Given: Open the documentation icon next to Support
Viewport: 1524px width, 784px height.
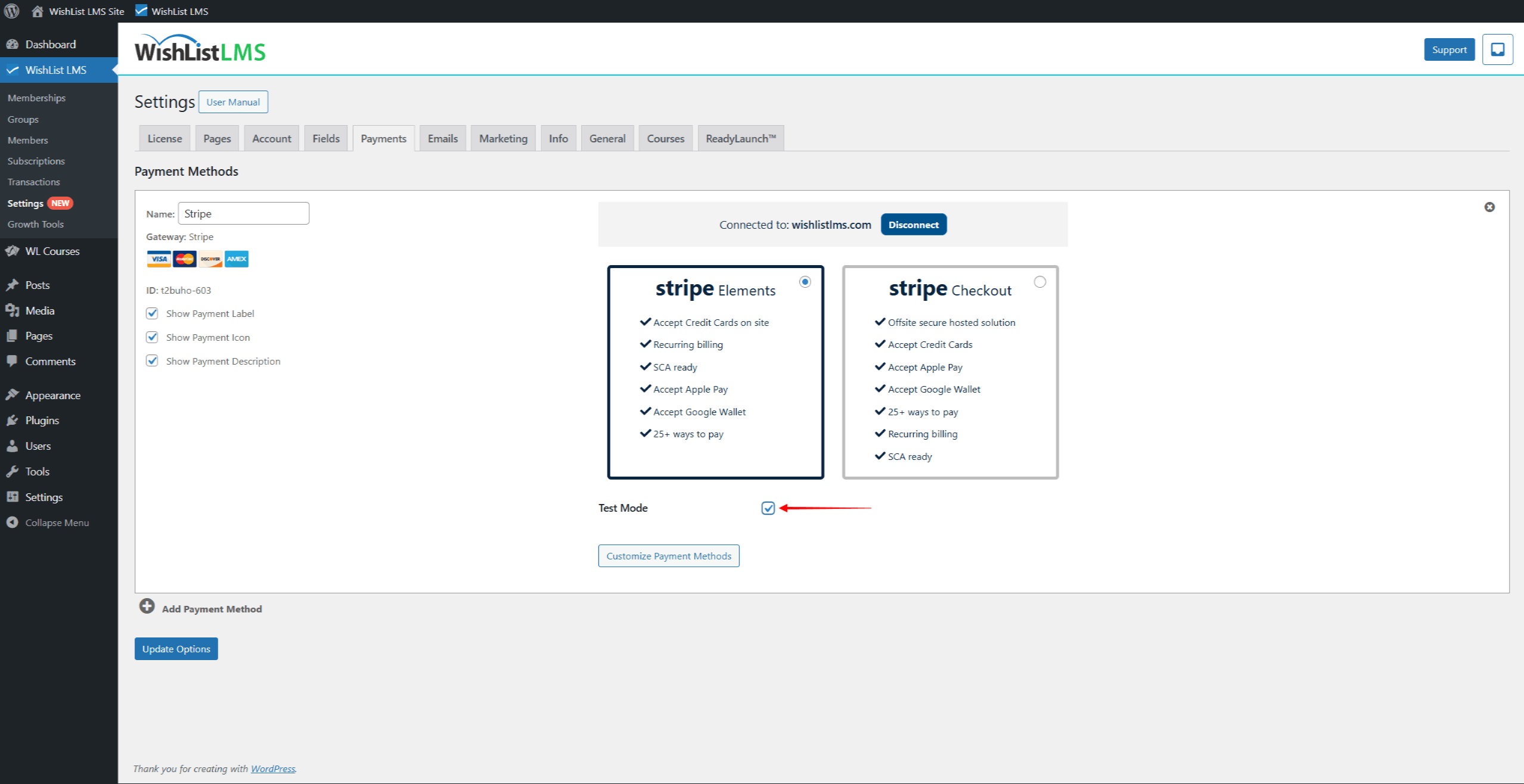Looking at the screenshot, I should tap(1498, 49).
